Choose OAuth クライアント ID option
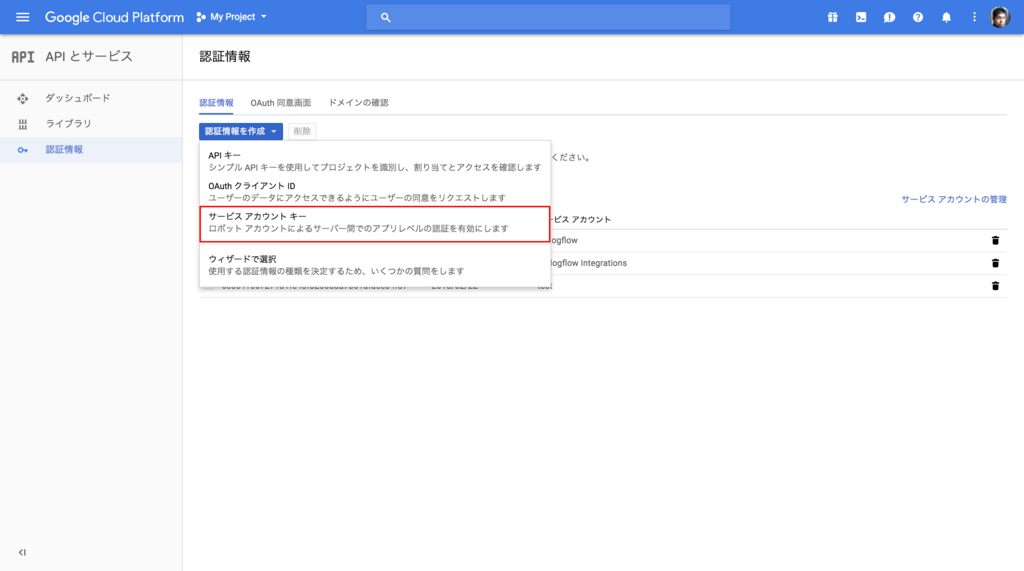 coord(375,191)
